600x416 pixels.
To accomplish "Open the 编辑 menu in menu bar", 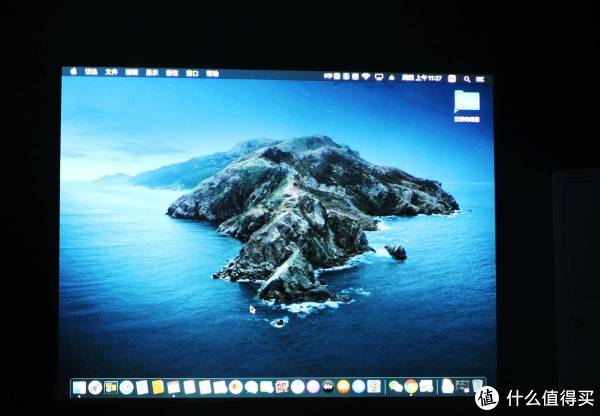I will 132,72.
